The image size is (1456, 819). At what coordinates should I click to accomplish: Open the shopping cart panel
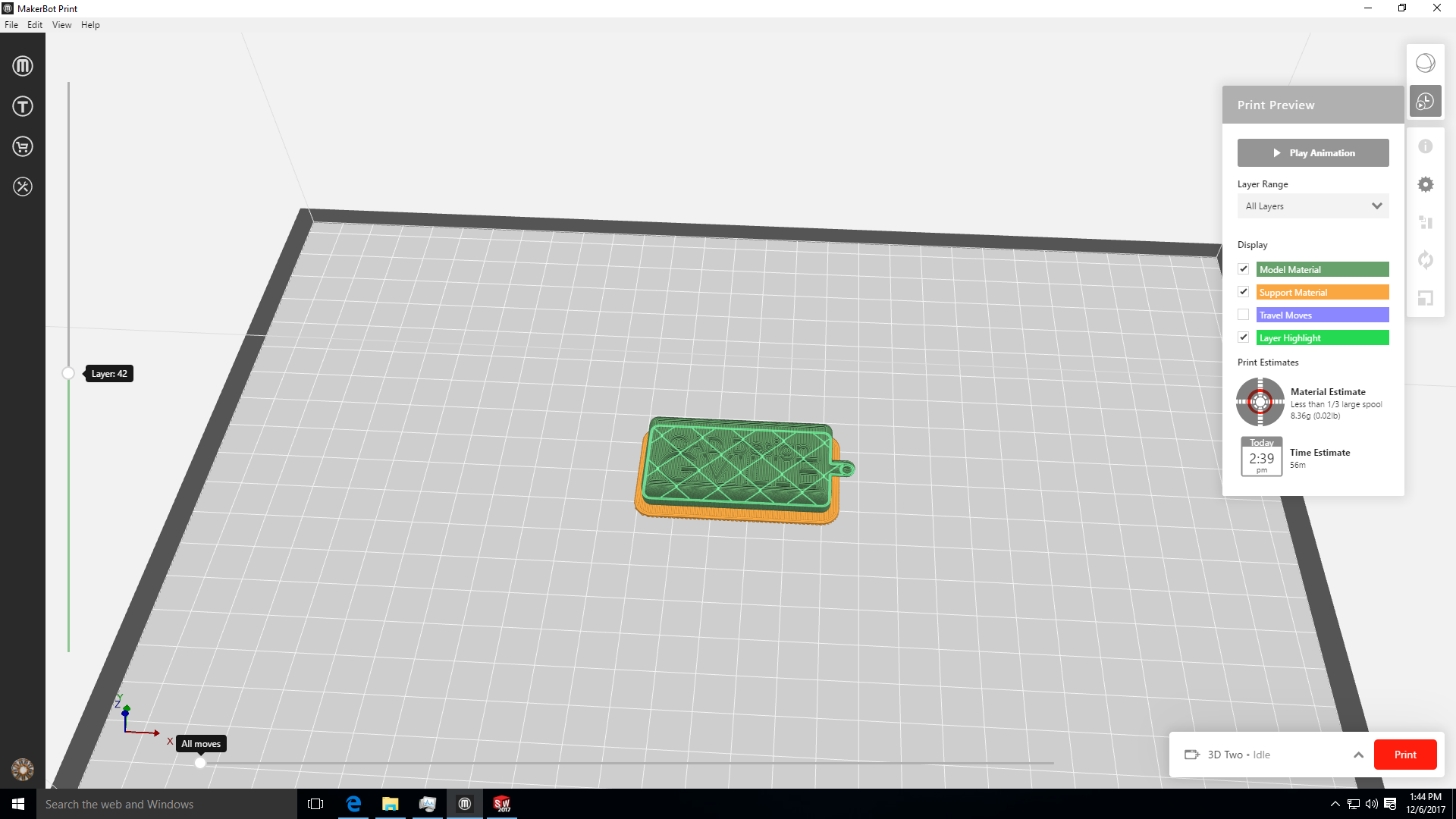23,146
